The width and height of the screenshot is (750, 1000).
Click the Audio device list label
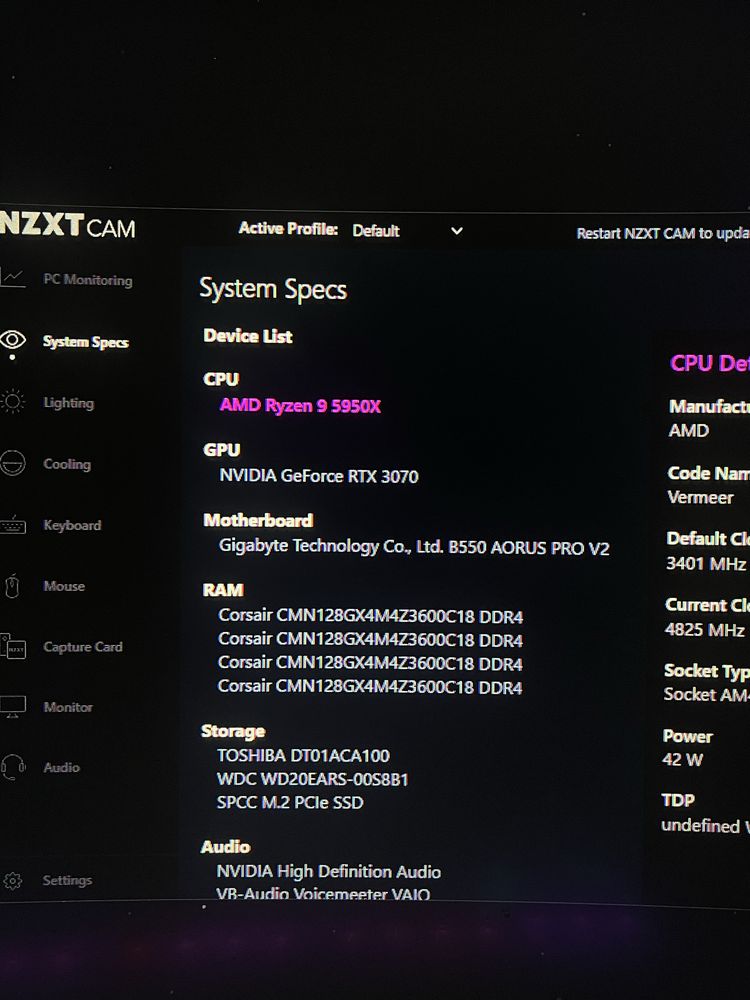tap(225, 846)
